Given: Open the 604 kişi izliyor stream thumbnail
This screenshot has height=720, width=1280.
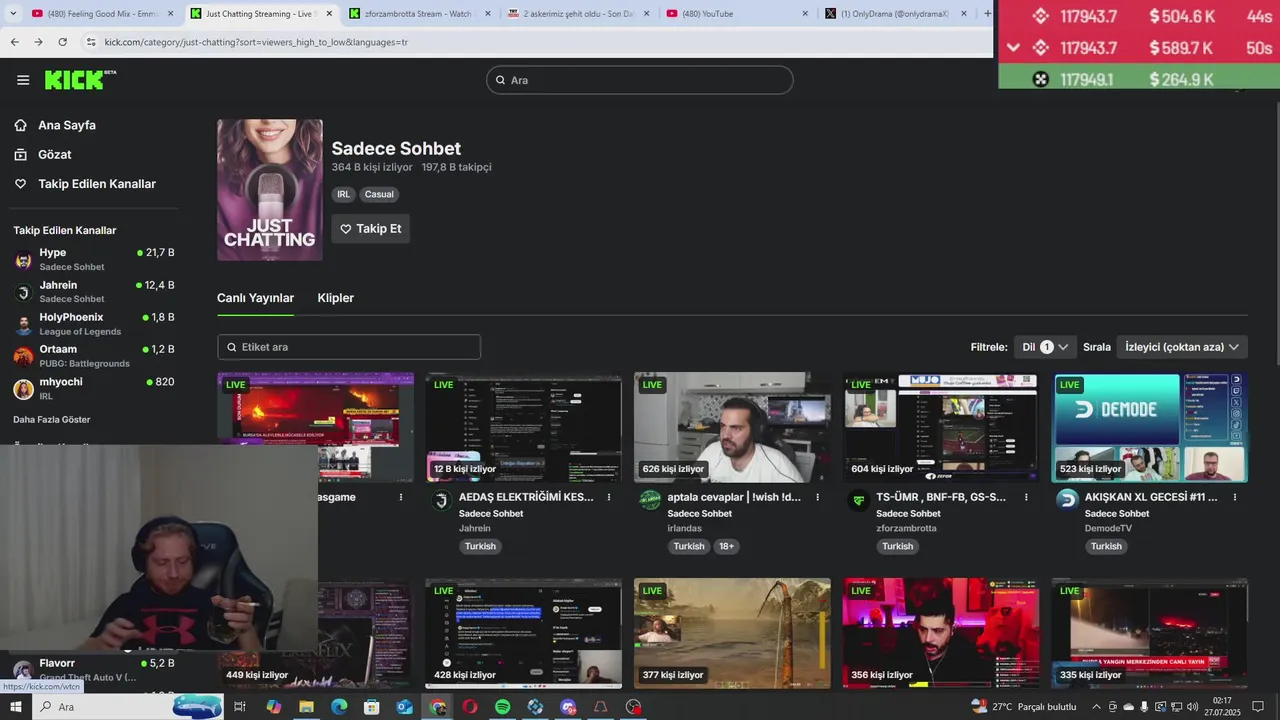Looking at the screenshot, I should [x=941, y=427].
